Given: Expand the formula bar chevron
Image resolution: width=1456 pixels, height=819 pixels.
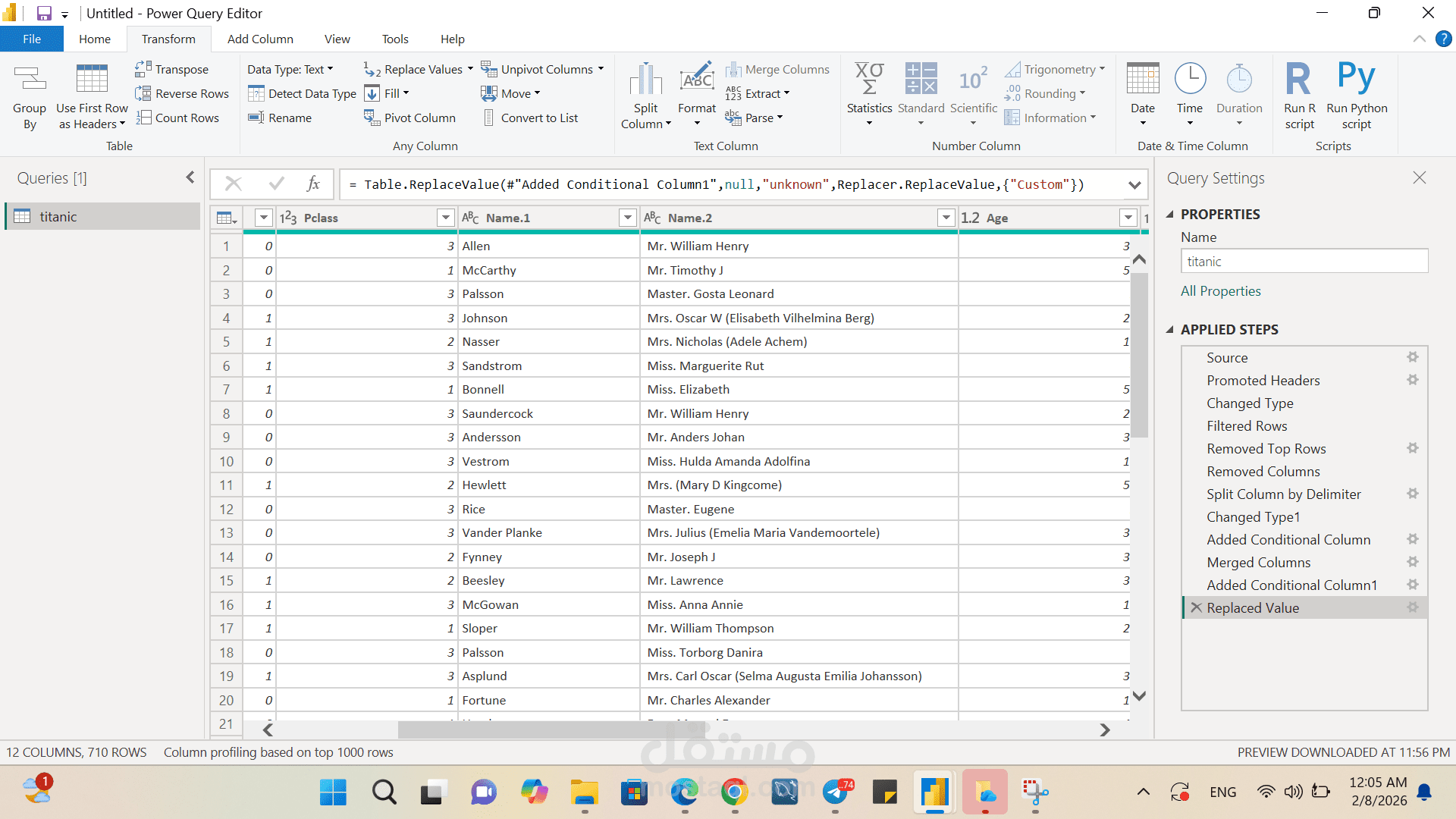Looking at the screenshot, I should tap(1134, 184).
